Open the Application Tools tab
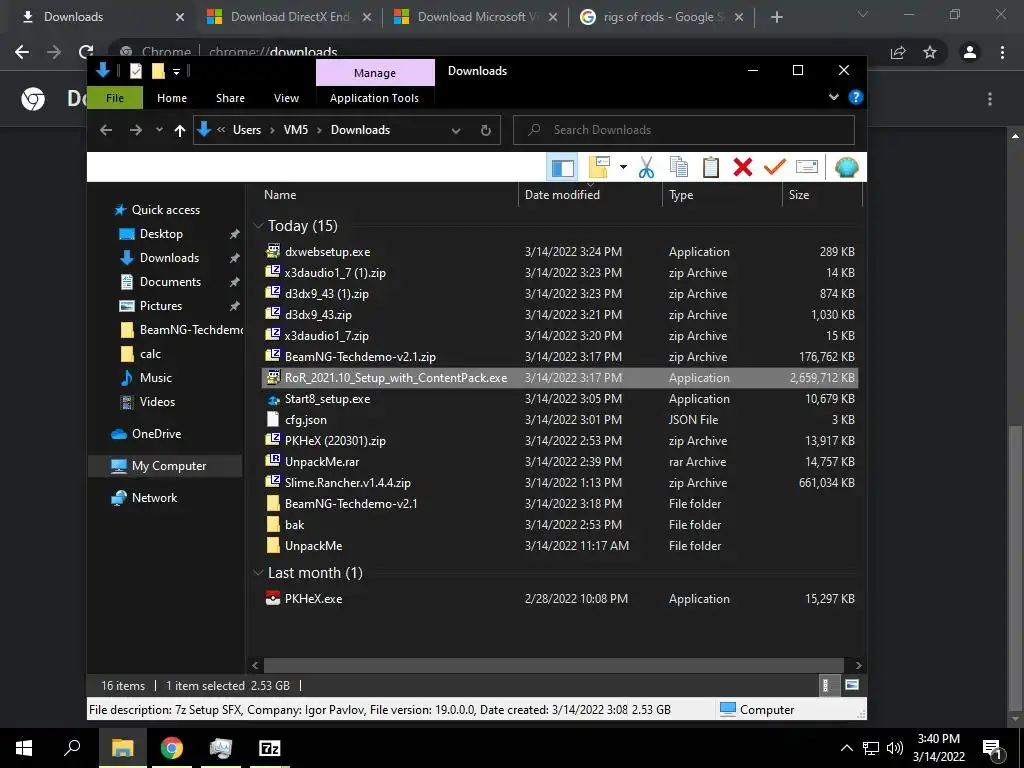This screenshot has height=768, width=1024. (x=374, y=98)
